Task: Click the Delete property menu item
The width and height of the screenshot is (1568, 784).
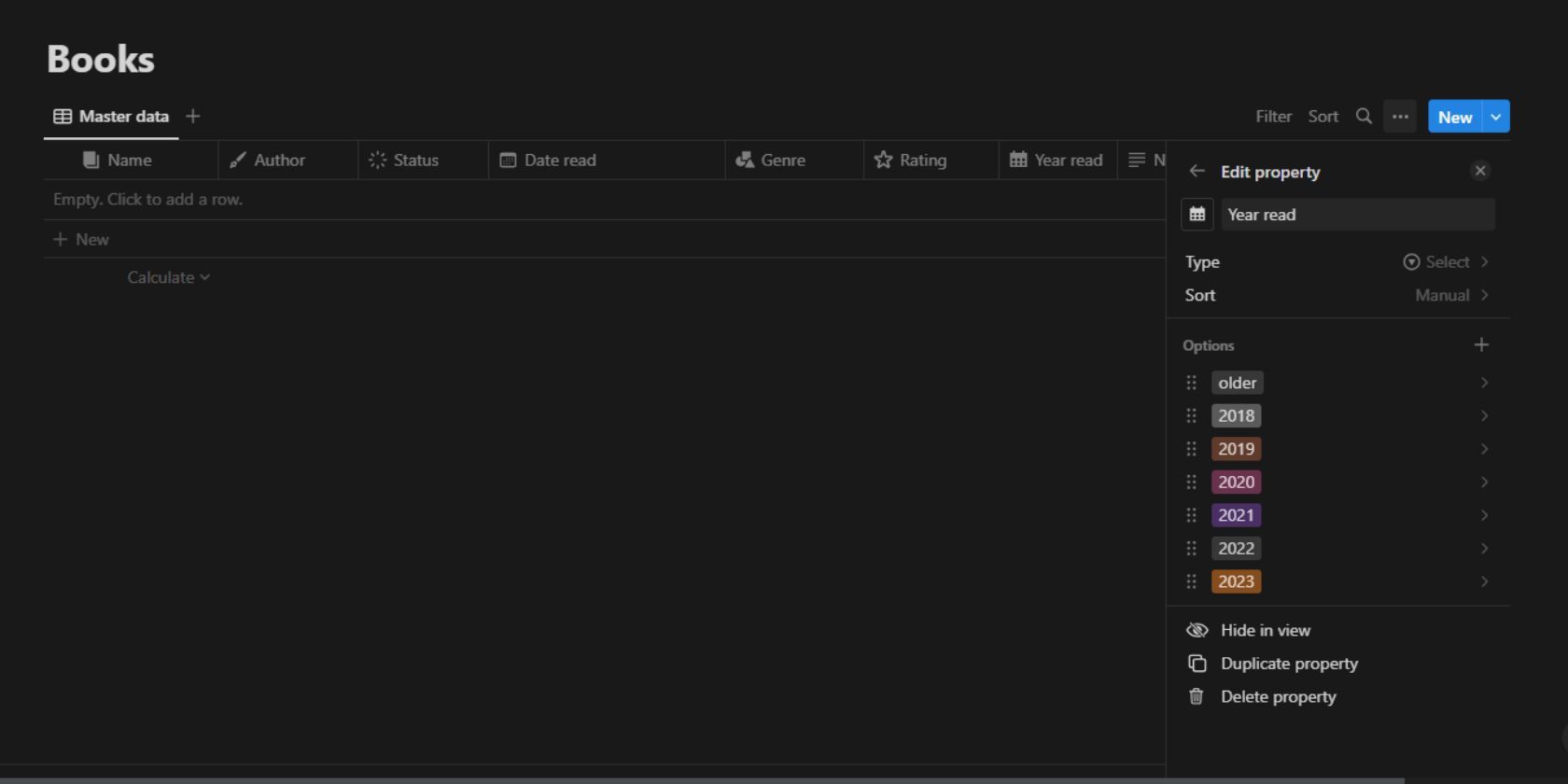Action: (1337, 697)
